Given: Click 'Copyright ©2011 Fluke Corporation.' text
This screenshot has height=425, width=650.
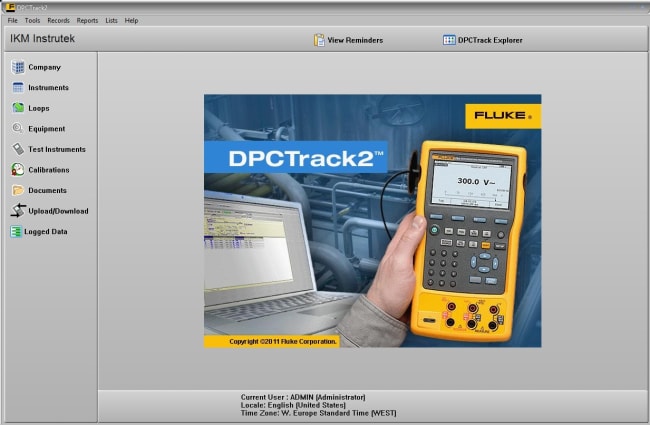Looking at the screenshot, I should coord(283,342).
